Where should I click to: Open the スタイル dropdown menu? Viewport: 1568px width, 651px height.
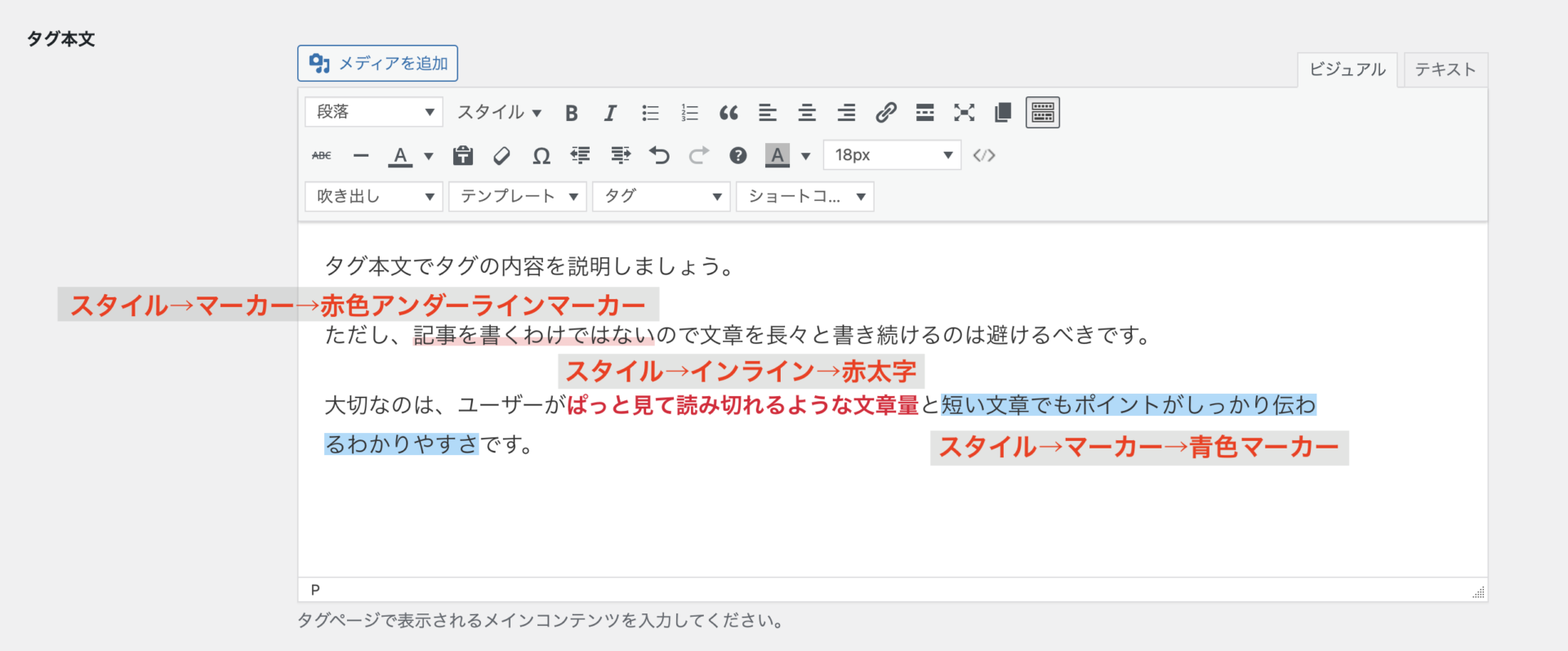click(499, 112)
